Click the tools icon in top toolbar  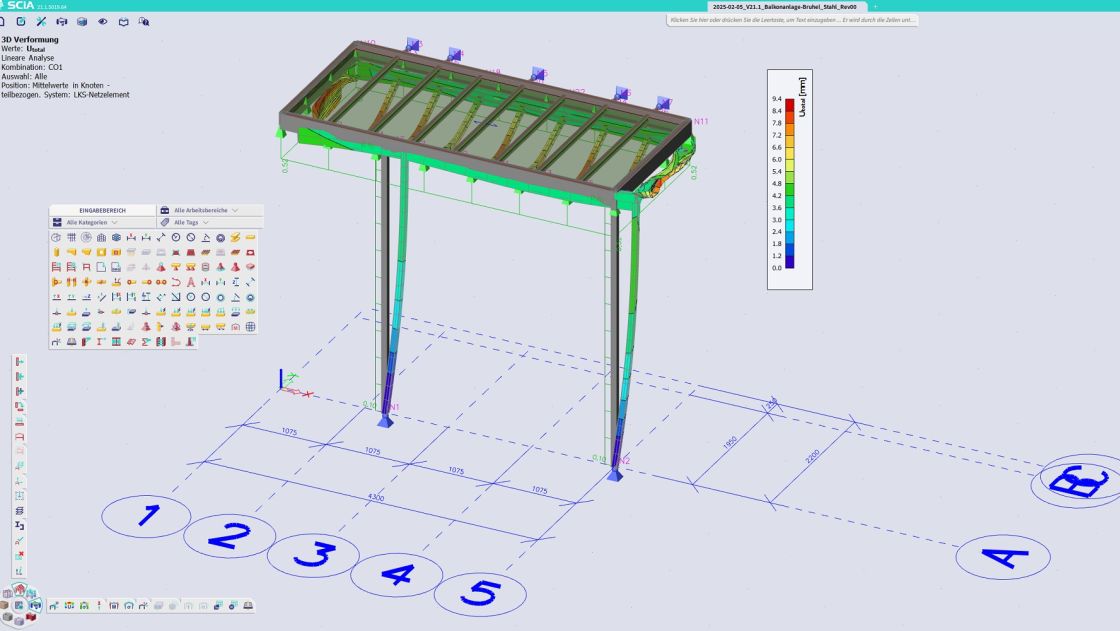click(41, 21)
